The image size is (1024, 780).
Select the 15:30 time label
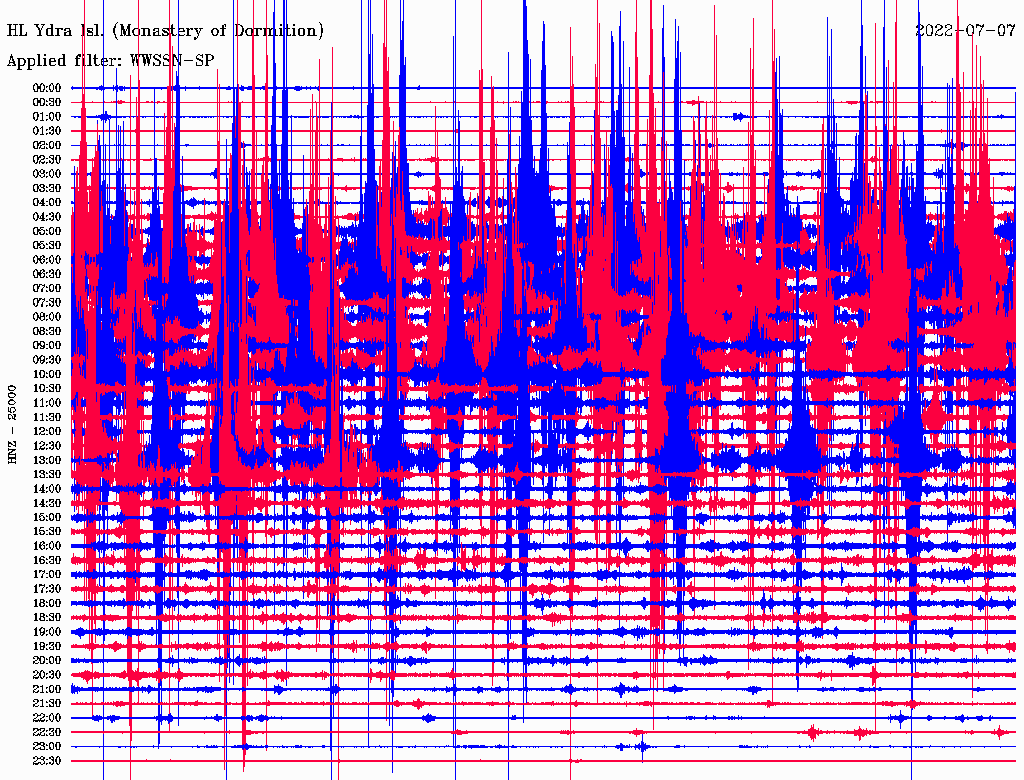click(x=47, y=532)
